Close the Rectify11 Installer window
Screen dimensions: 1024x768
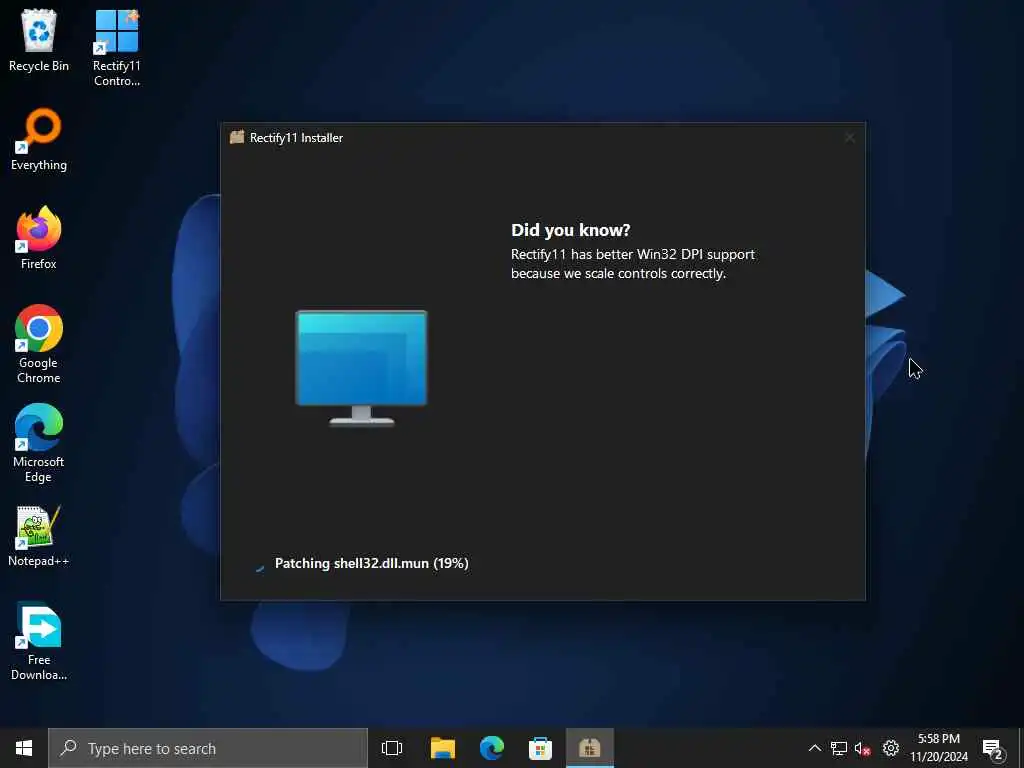tap(849, 138)
